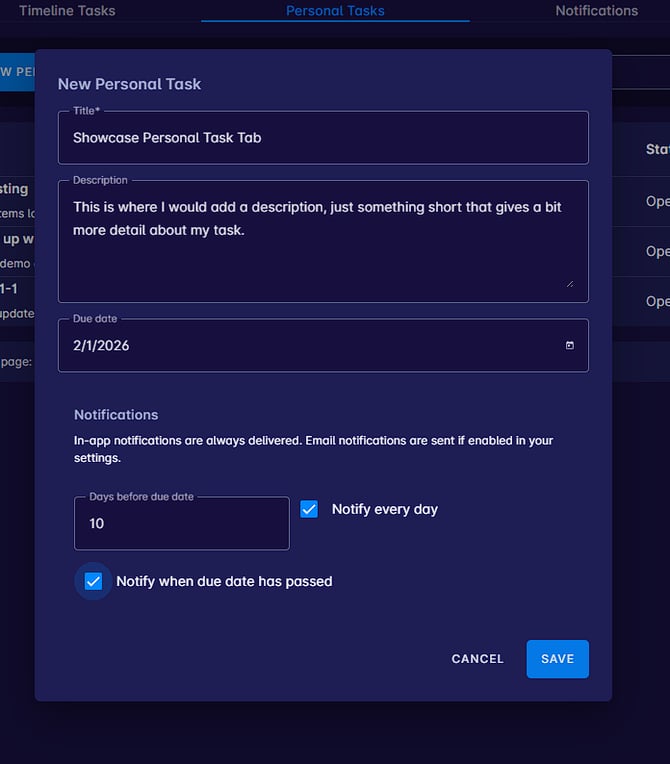The height and width of the screenshot is (764, 670).
Task: Save the new personal task
Action: 557,658
